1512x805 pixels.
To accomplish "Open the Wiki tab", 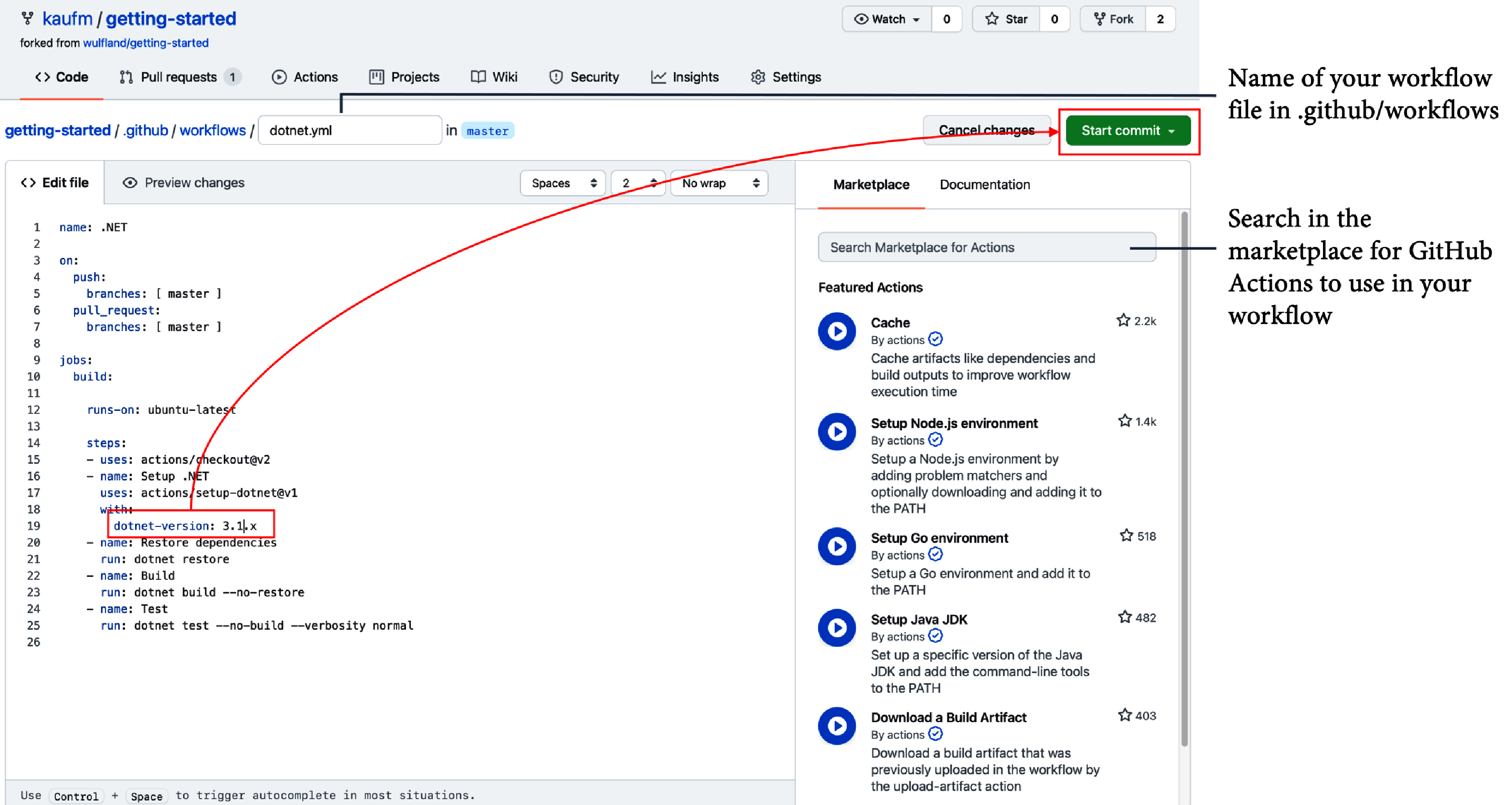I will click(494, 77).
